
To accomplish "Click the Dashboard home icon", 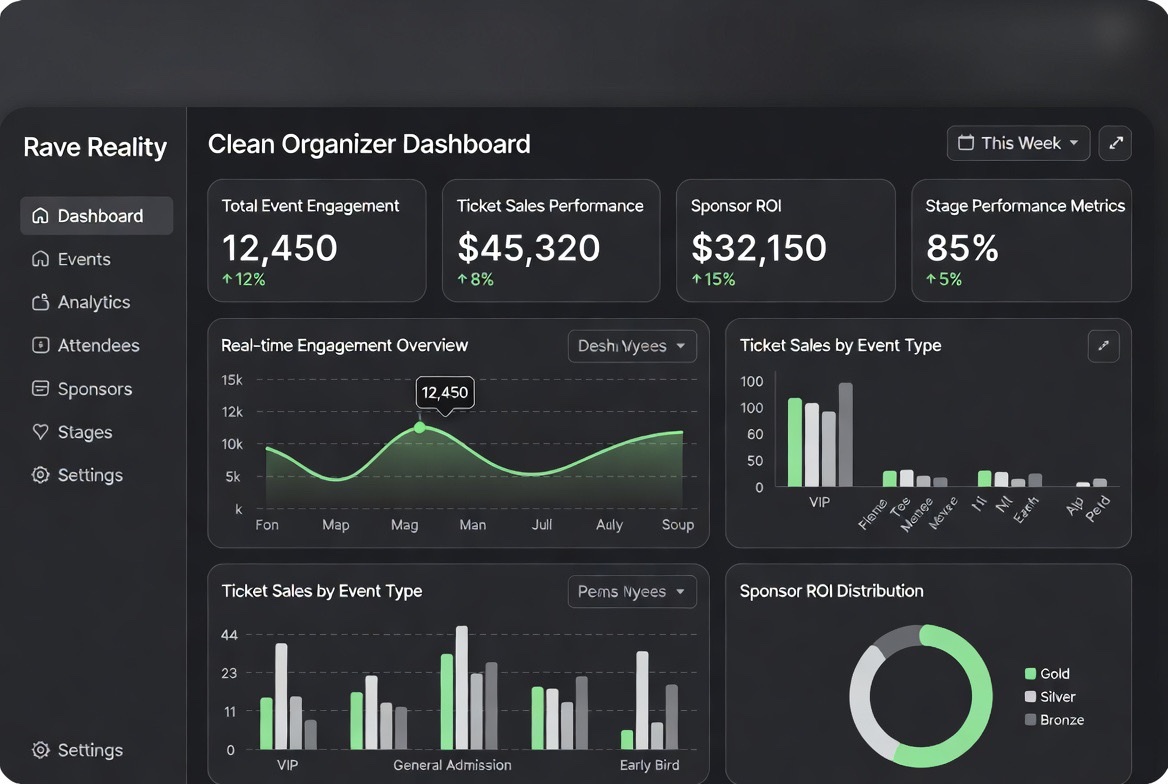I will tap(40, 215).
